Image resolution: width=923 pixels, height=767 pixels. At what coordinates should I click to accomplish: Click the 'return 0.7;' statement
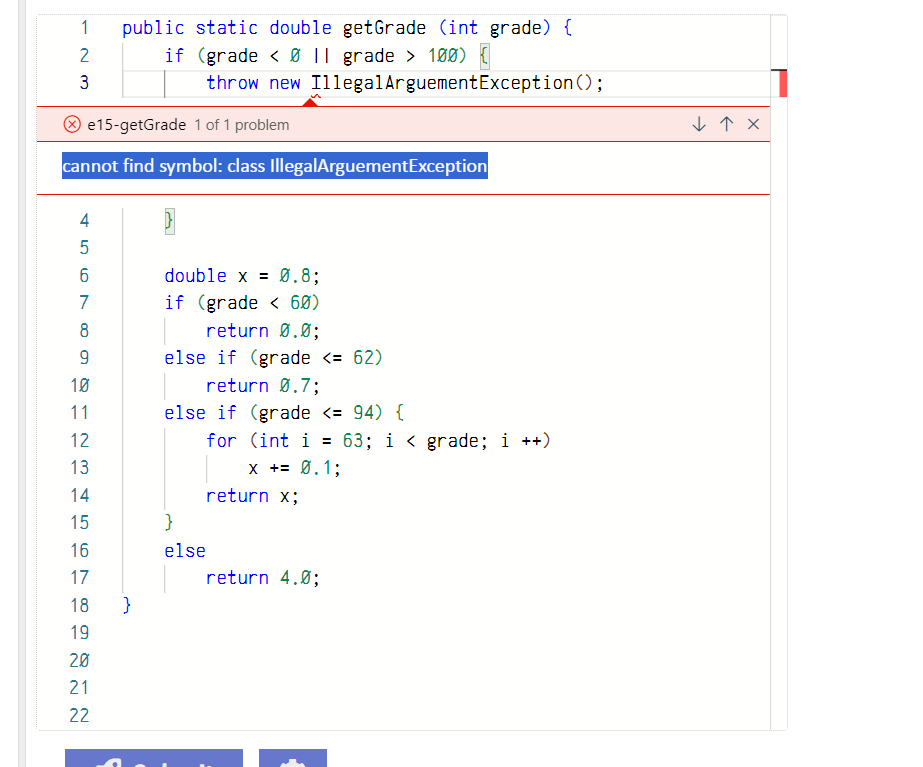point(263,386)
